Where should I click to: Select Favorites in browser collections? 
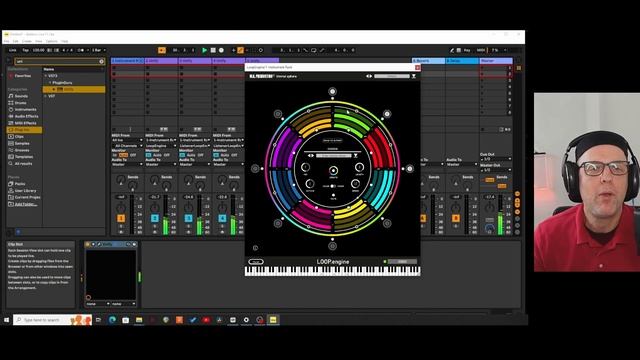(x=23, y=76)
